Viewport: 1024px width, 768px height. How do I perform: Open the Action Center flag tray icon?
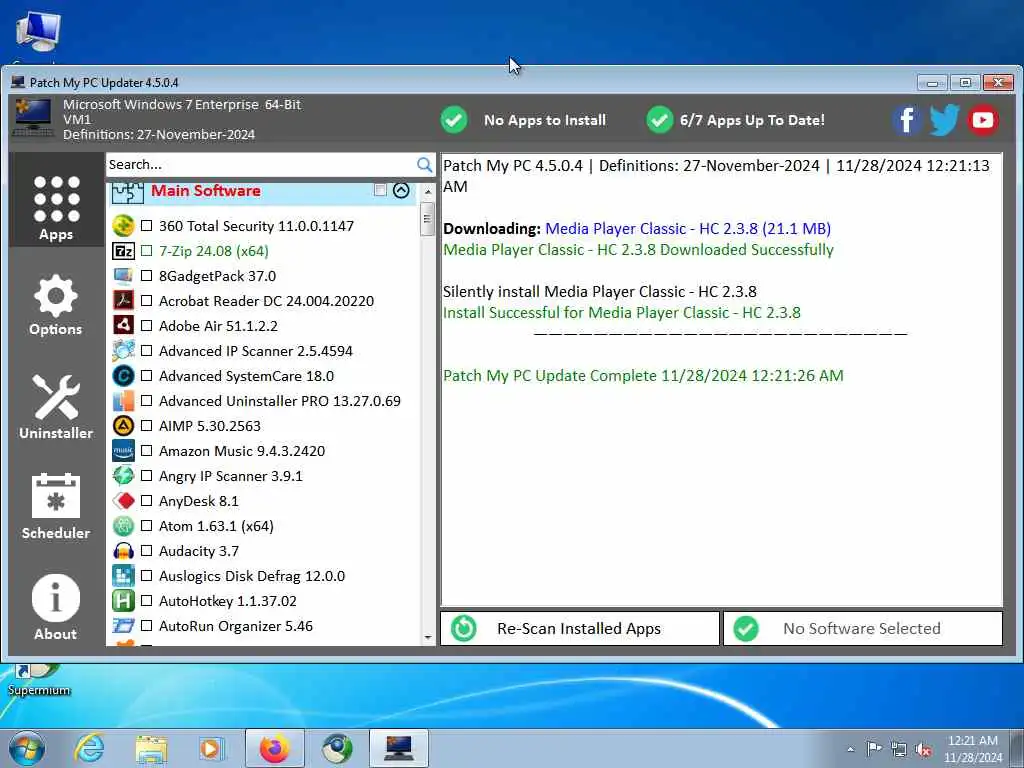[x=874, y=749]
